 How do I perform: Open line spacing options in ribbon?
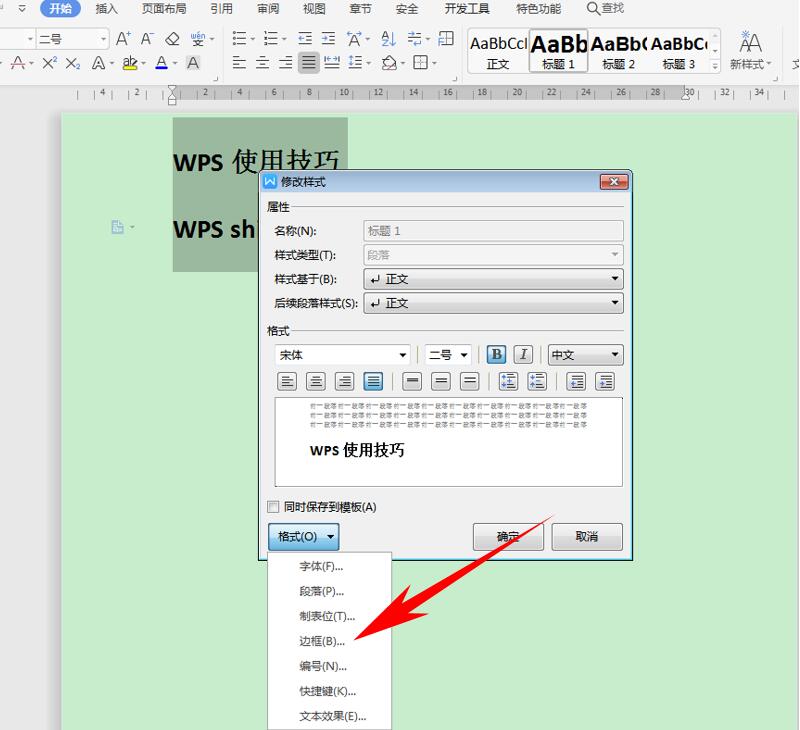[x=355, y=63]
